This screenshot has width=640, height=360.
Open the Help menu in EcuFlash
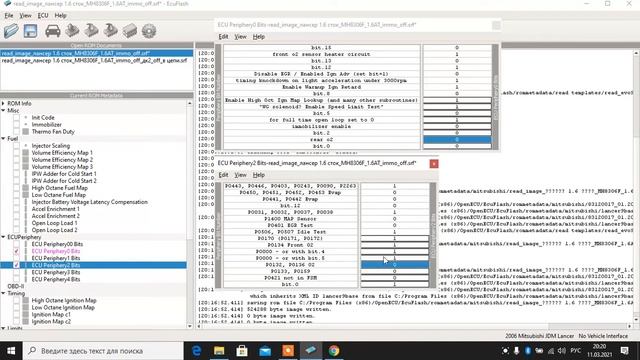(60, 16)
